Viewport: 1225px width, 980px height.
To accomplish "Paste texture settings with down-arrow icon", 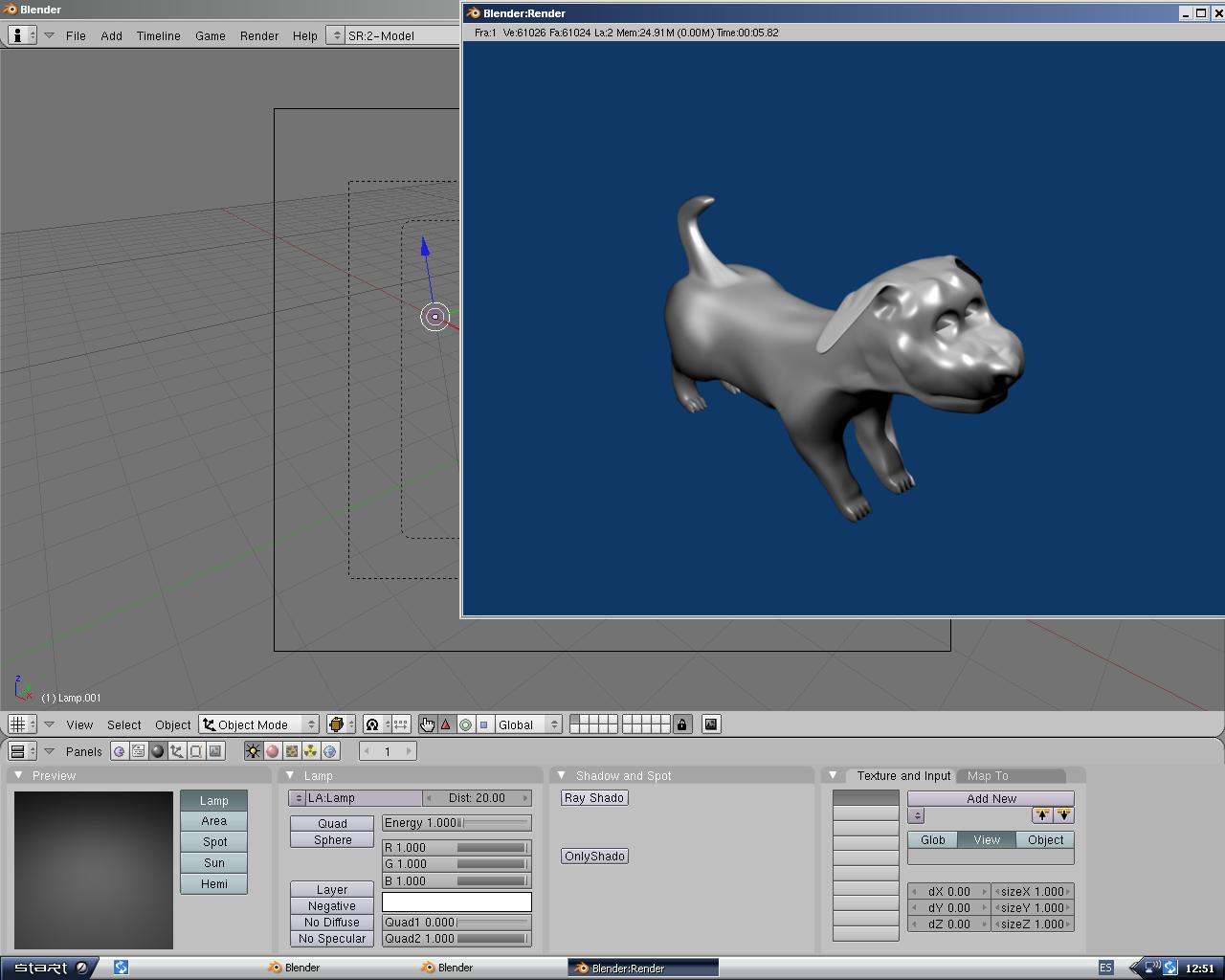I will 1063,815.
